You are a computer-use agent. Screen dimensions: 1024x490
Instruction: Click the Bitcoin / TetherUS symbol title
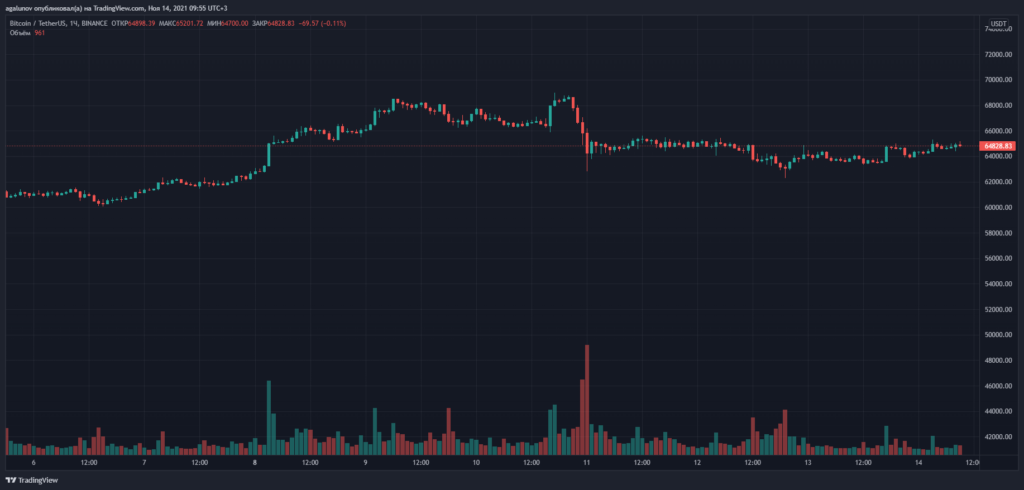[41, 21]
